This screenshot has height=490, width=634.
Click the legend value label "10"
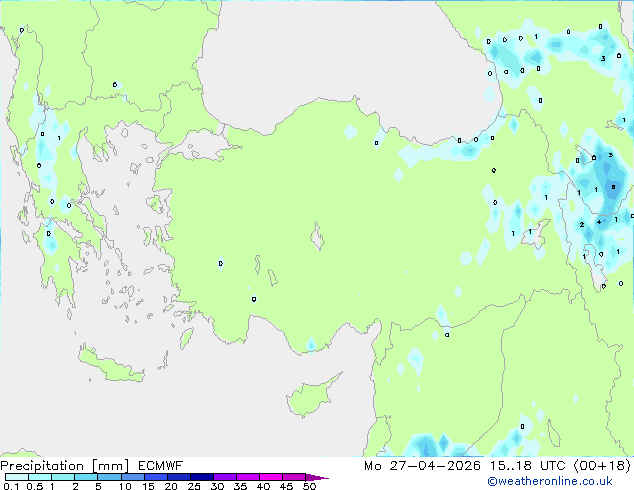125,486
